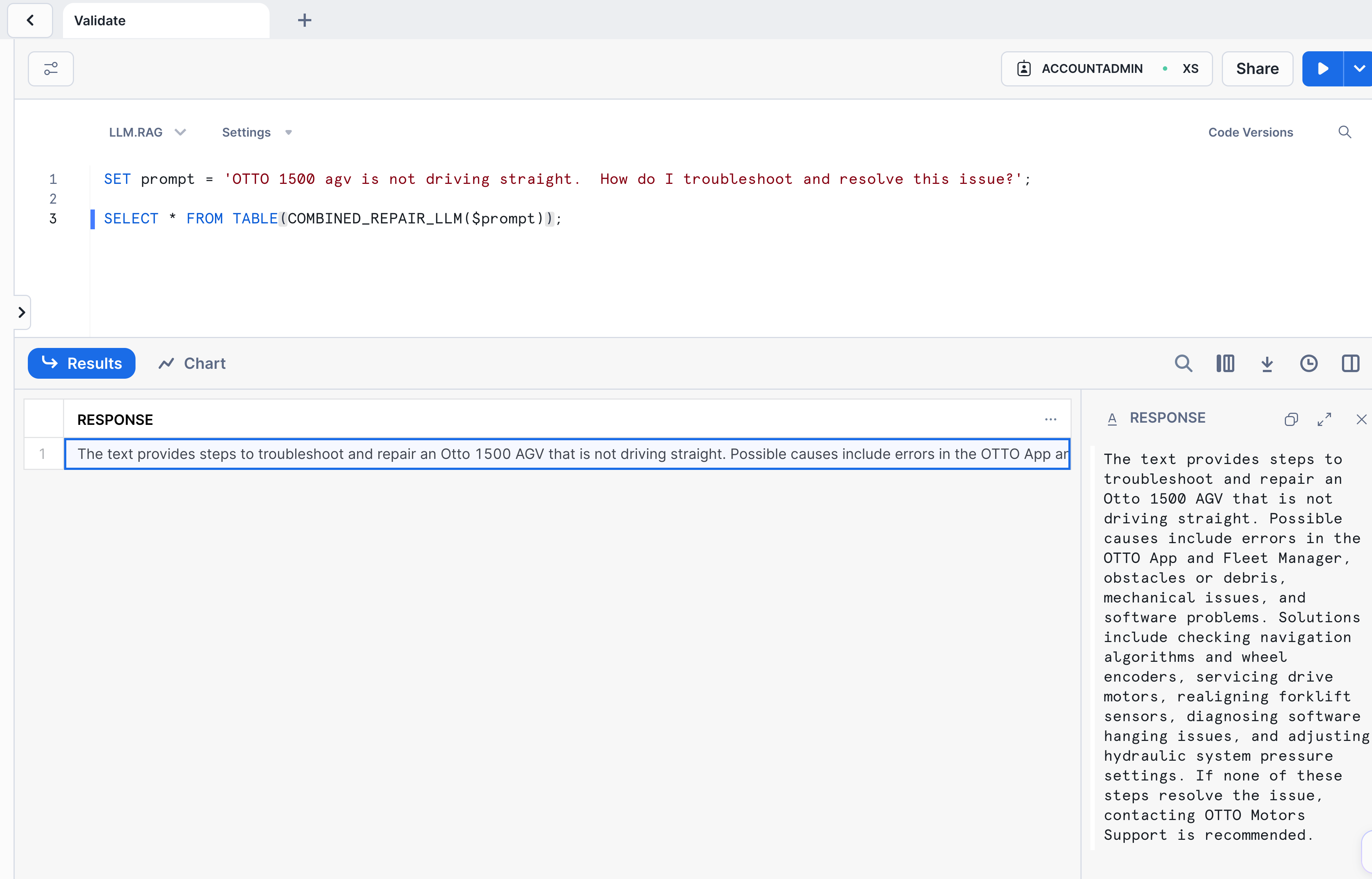Switch to the Results tab
The height and width of the screenshot is (879, 1372).
click(x=82, y=364)
